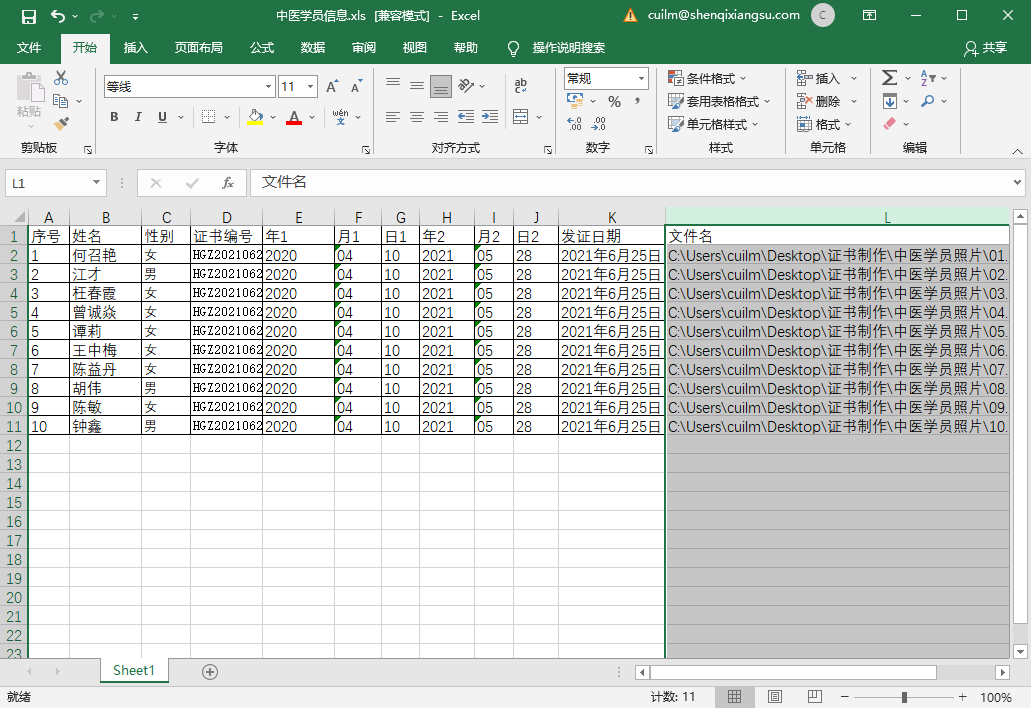Click the 格式 format cells button
1031x708 pixels.
click(x=824, y=124)
